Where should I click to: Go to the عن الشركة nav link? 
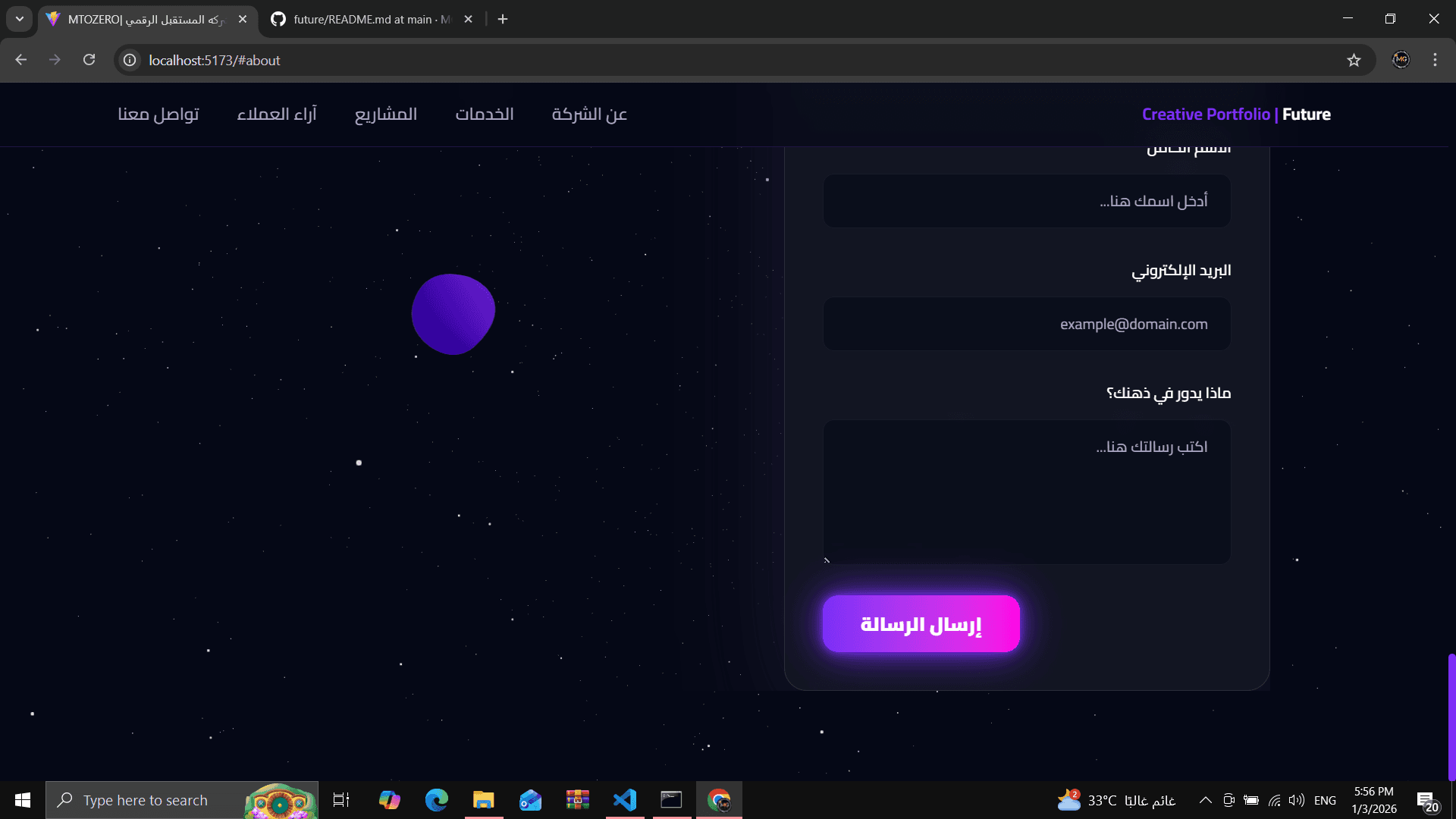589,114
